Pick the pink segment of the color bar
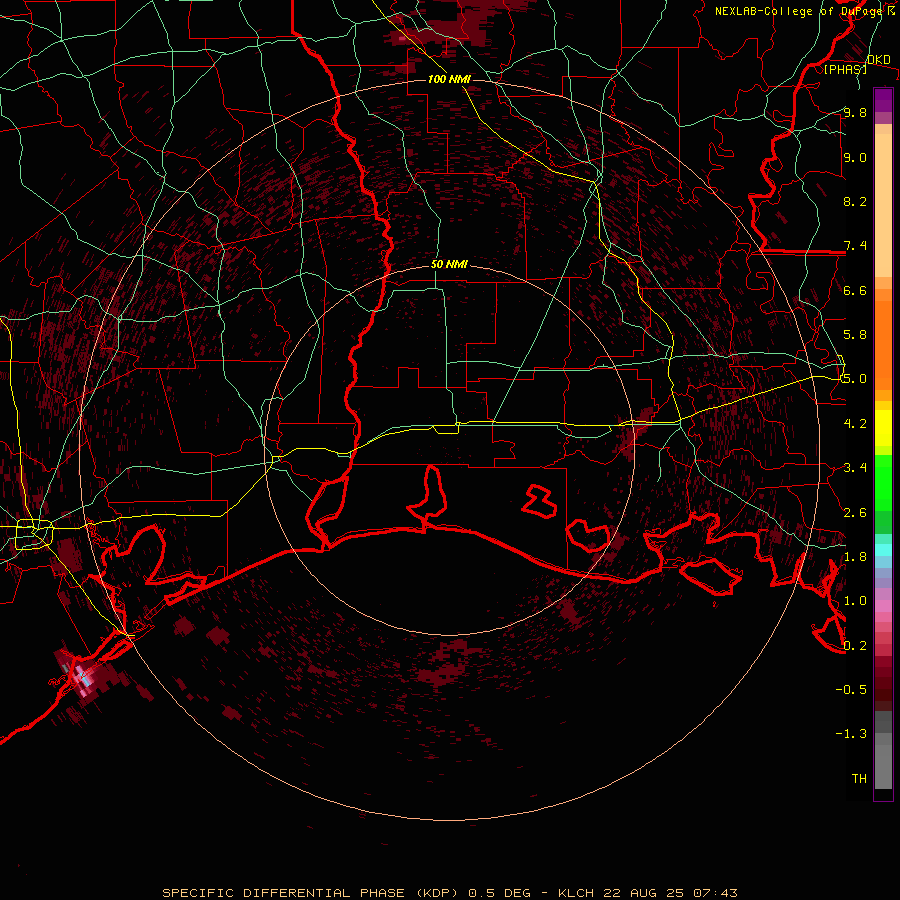 click(883, 606)
